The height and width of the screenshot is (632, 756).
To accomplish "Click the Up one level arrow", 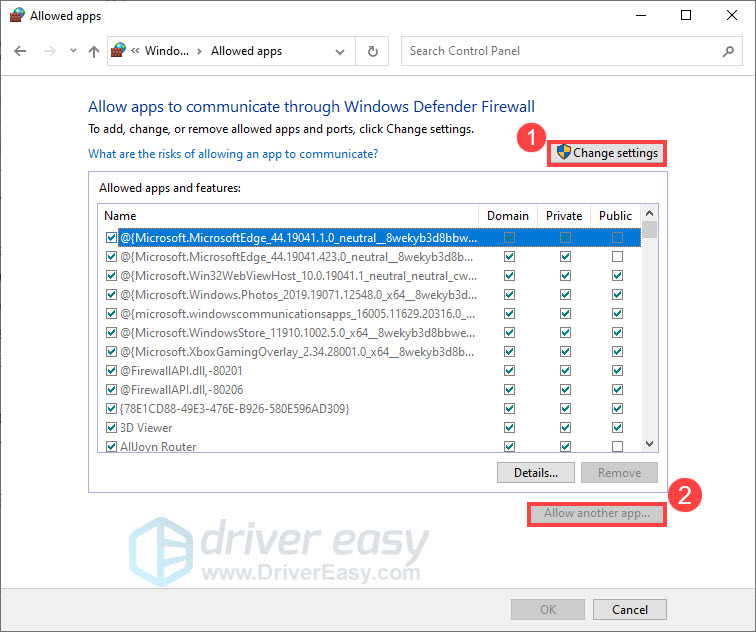I will [93, 51].
